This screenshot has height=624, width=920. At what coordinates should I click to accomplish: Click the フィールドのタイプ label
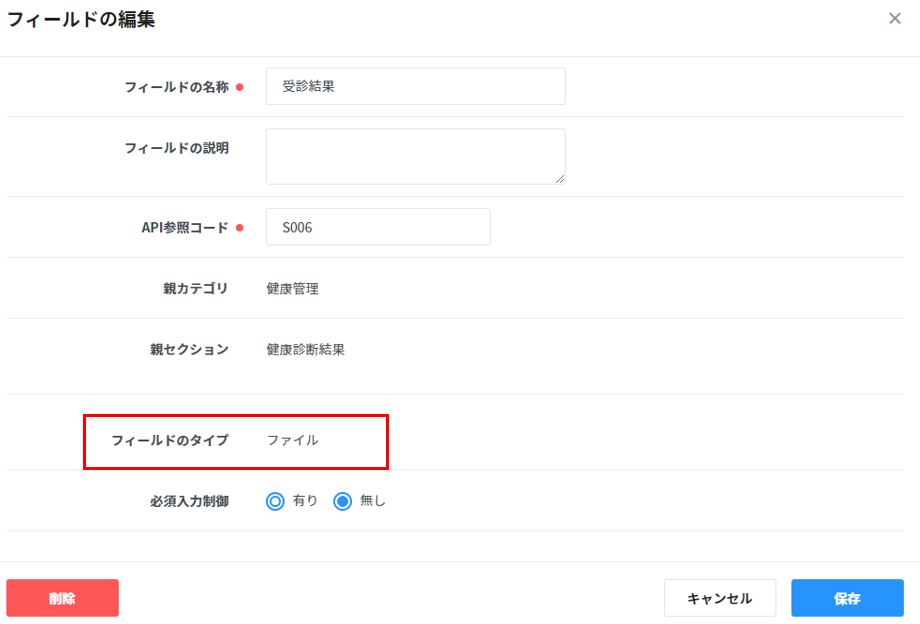170,440
